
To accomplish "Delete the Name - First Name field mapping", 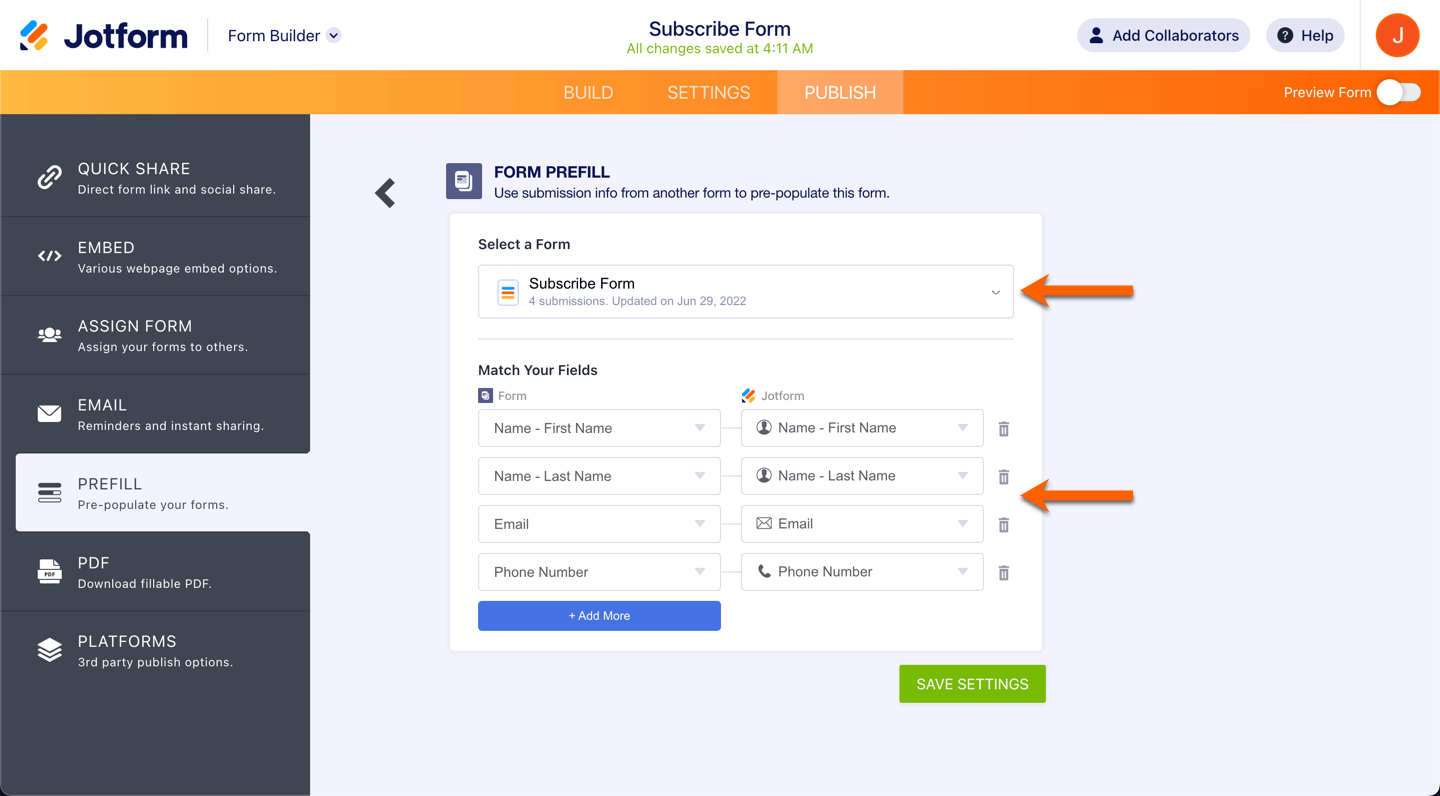I will point(1004,429).
